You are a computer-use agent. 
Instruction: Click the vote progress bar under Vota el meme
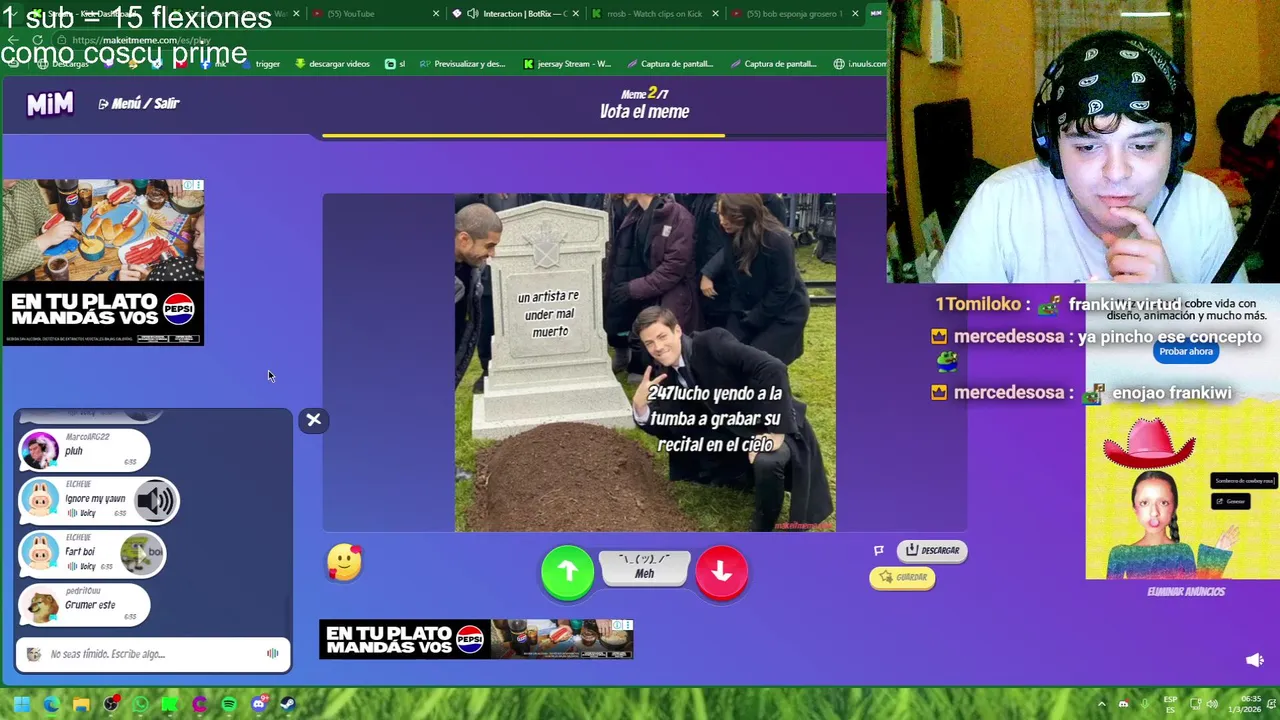(x=604, y=135)
